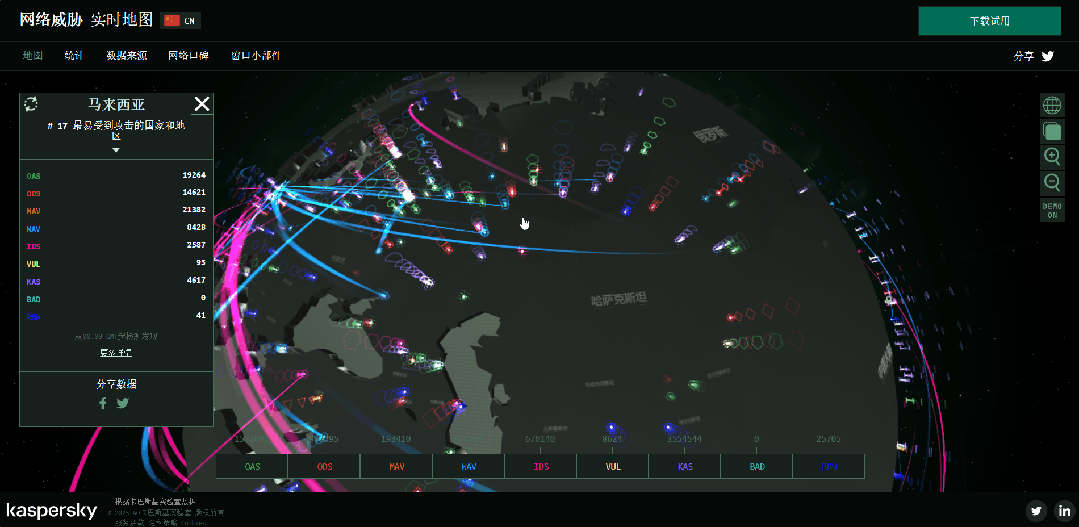The width and height of the screenshot is (1079, 527).
Task: Select the RMW row in the country panel
Action: 116,316
